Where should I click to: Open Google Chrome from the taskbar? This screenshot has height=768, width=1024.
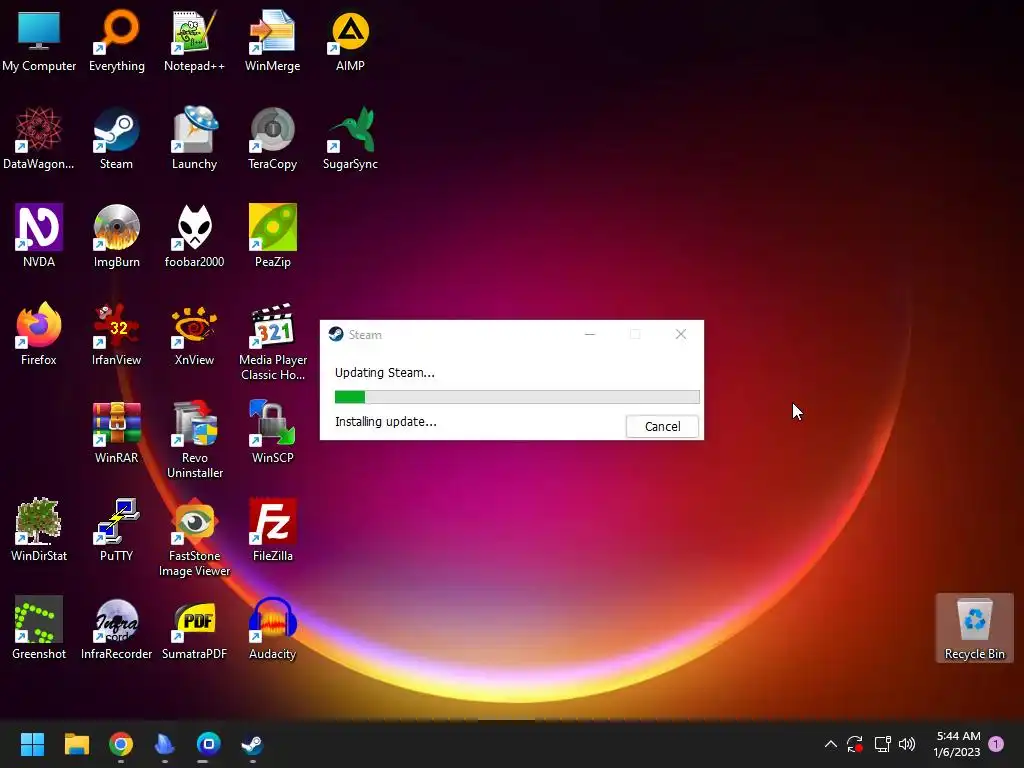tap(121, 744)
